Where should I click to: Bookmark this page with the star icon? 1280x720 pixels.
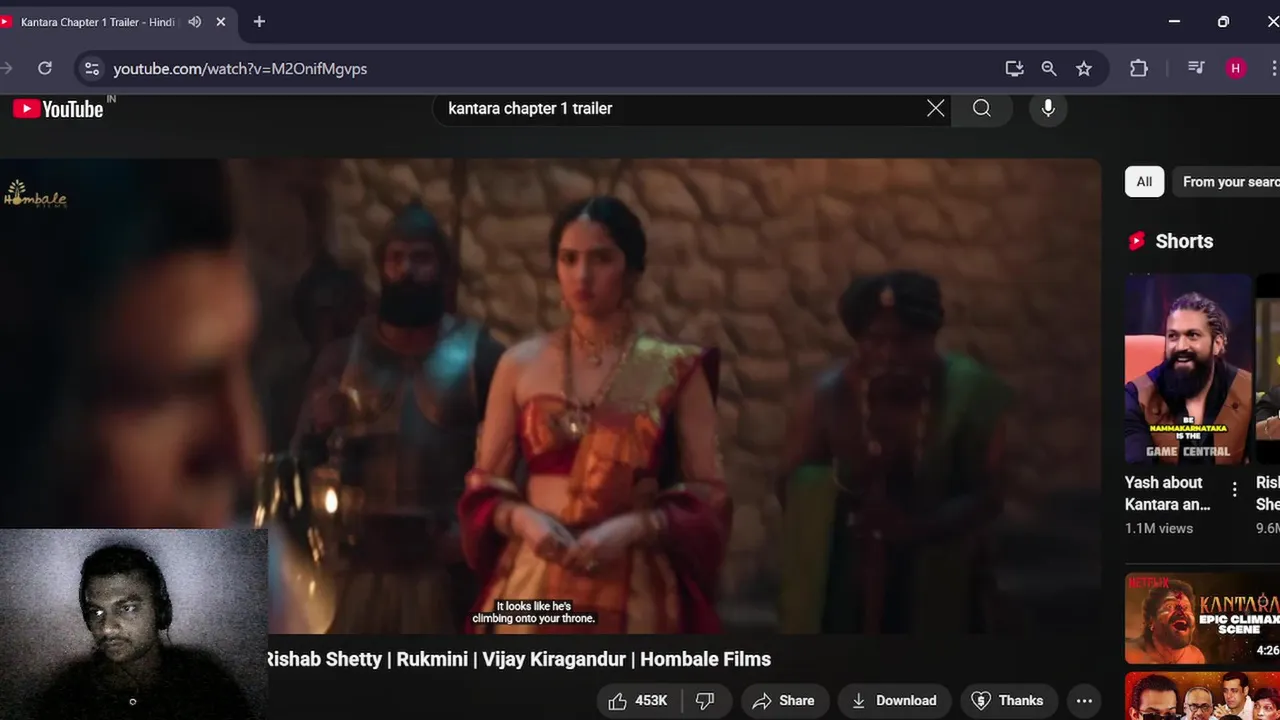1084,68
